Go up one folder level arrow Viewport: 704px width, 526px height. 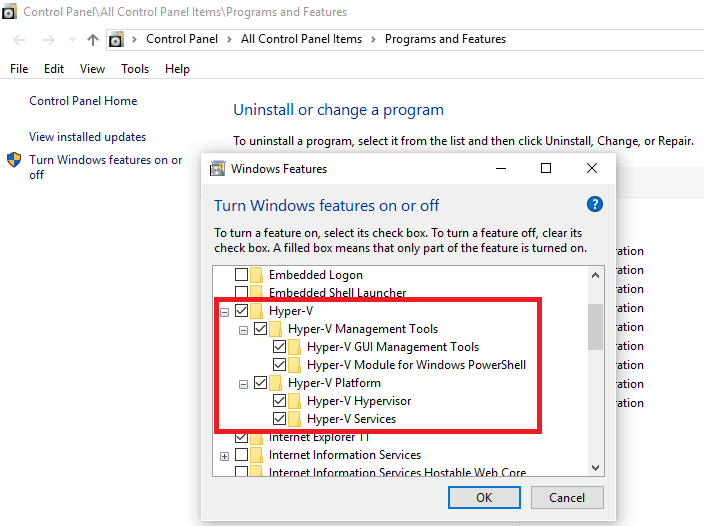pos(93,40)
